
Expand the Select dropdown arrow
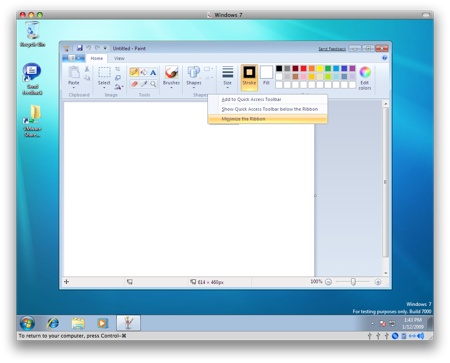[x=104, y=88]
